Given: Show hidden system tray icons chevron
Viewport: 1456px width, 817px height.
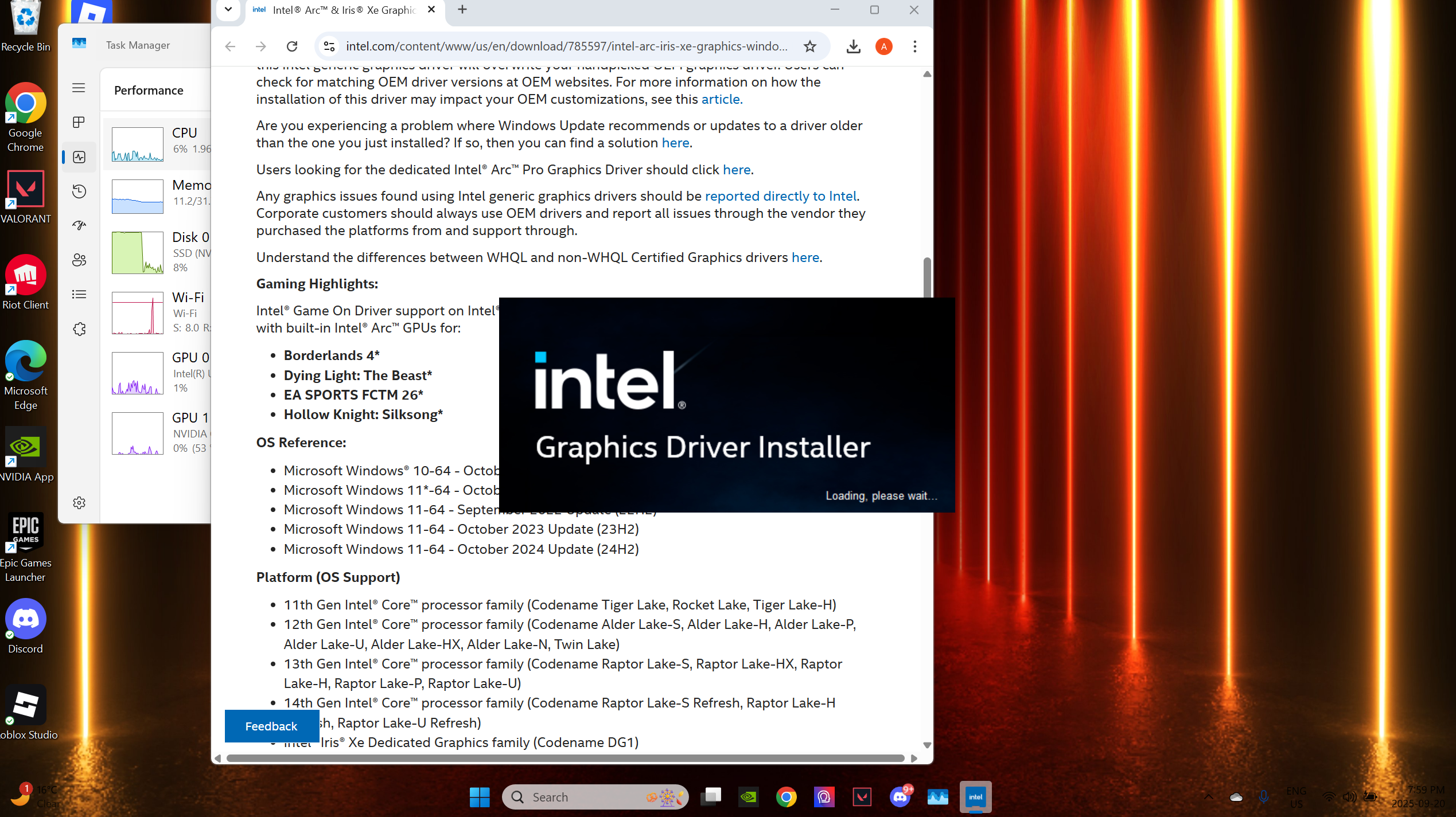Looking at the screenshot, I should click(x=1208, y=796).
